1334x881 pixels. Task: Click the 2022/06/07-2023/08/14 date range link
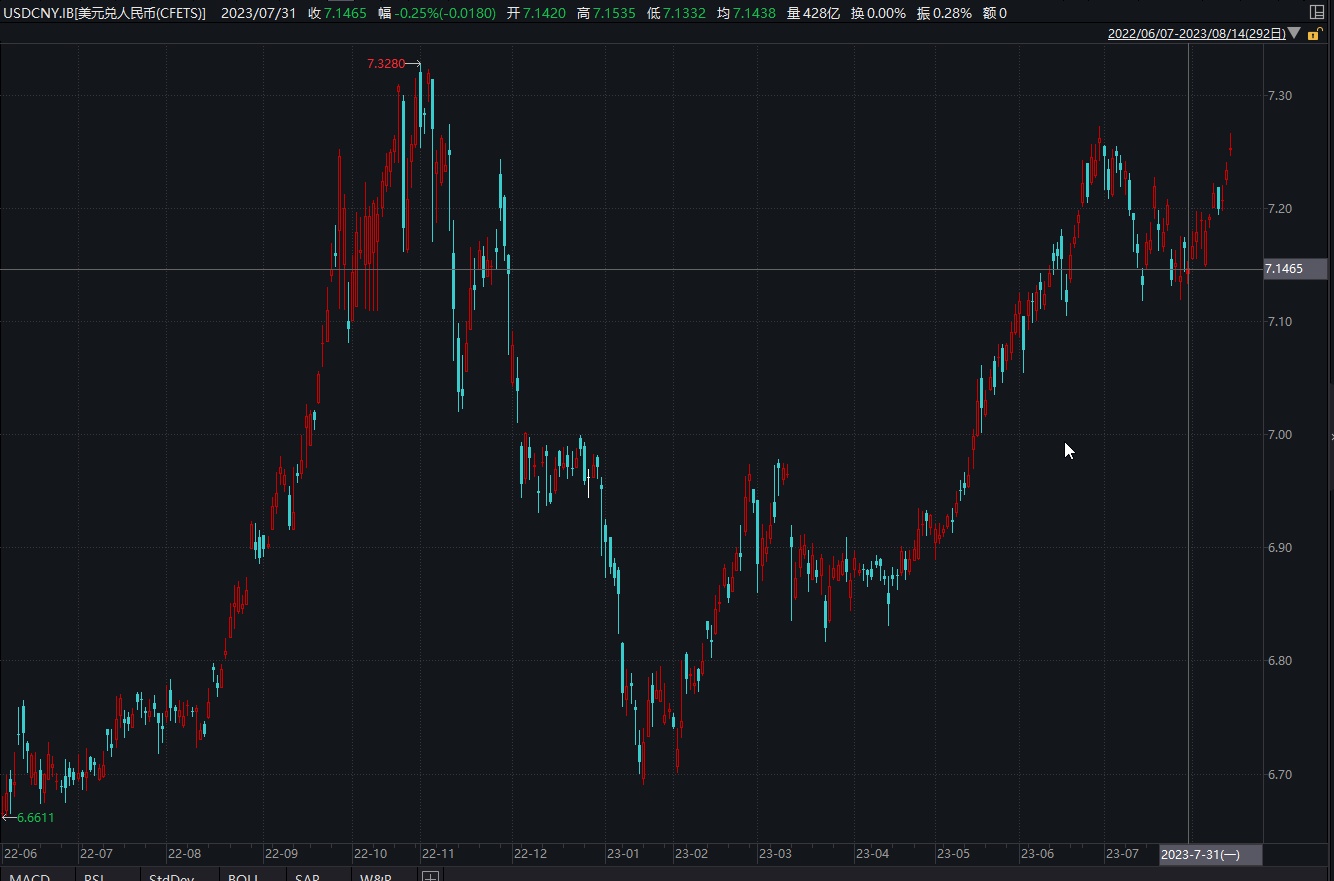(x=1196, y=33)
